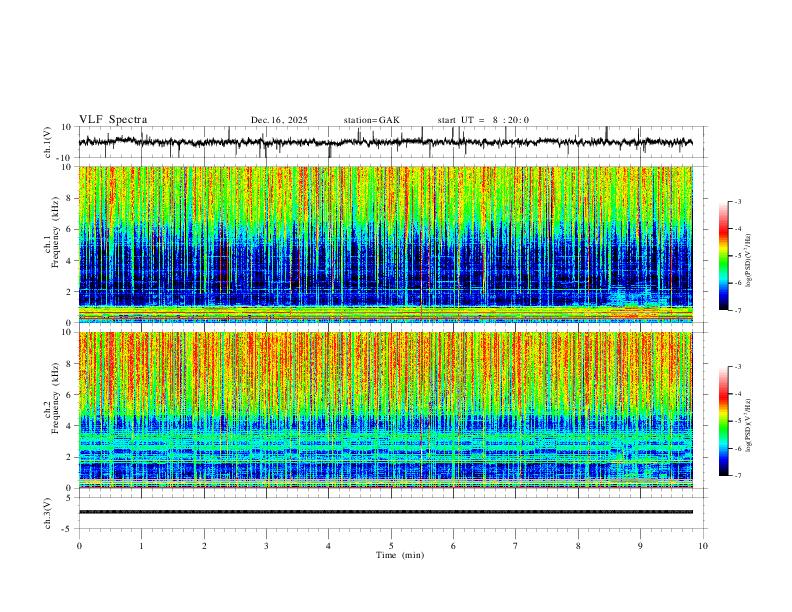Click the ch.3 voltage trace band
This screenshot has width=792, height=612.
[x=385, y=512]
